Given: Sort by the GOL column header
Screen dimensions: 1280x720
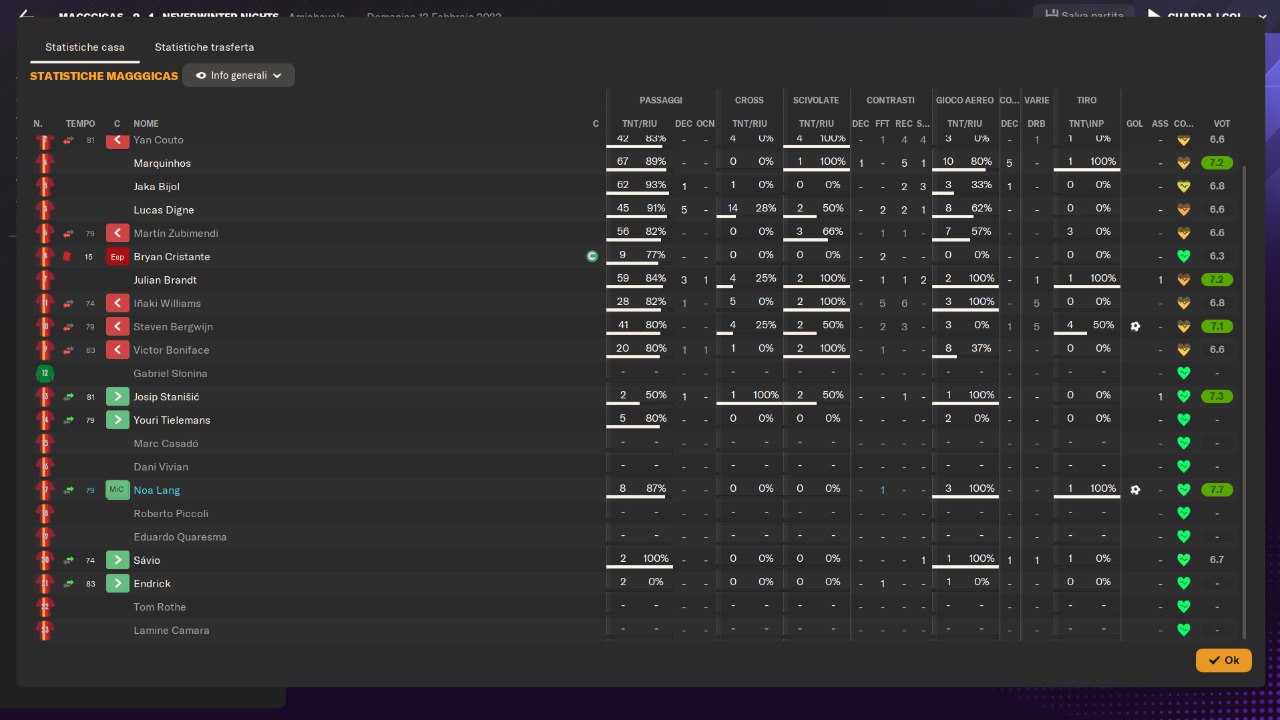Looking at the screenshot, I should (1135, 124).
